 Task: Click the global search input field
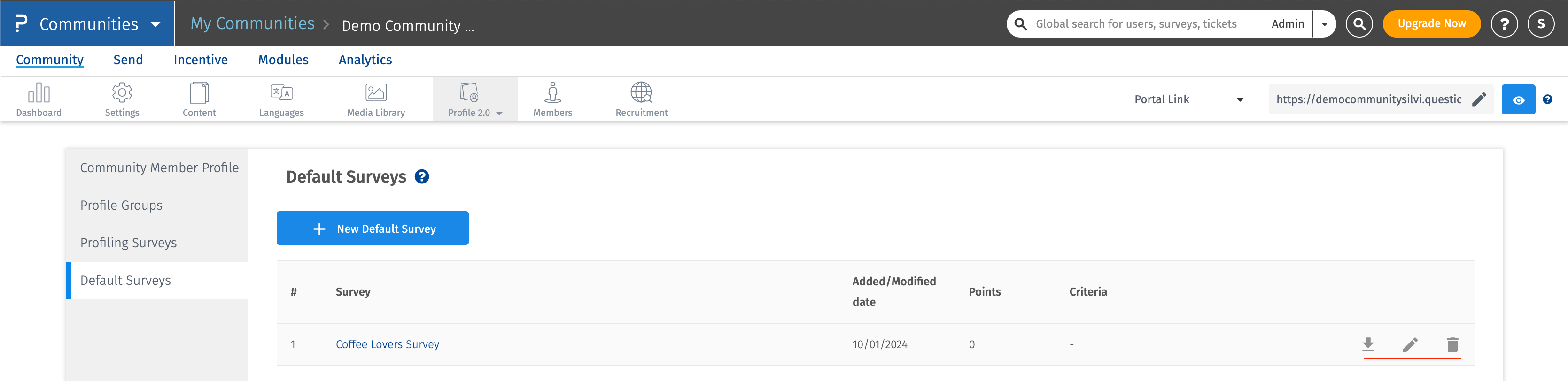coord(1144,24)
